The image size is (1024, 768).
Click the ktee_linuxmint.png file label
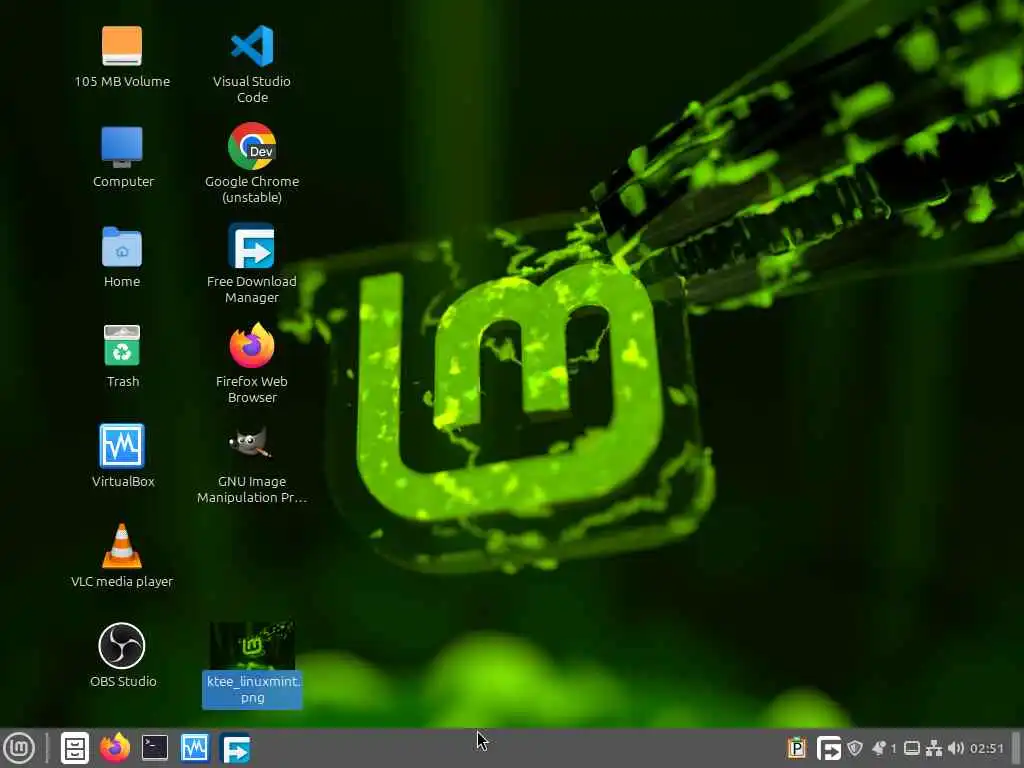coord(252,689)
